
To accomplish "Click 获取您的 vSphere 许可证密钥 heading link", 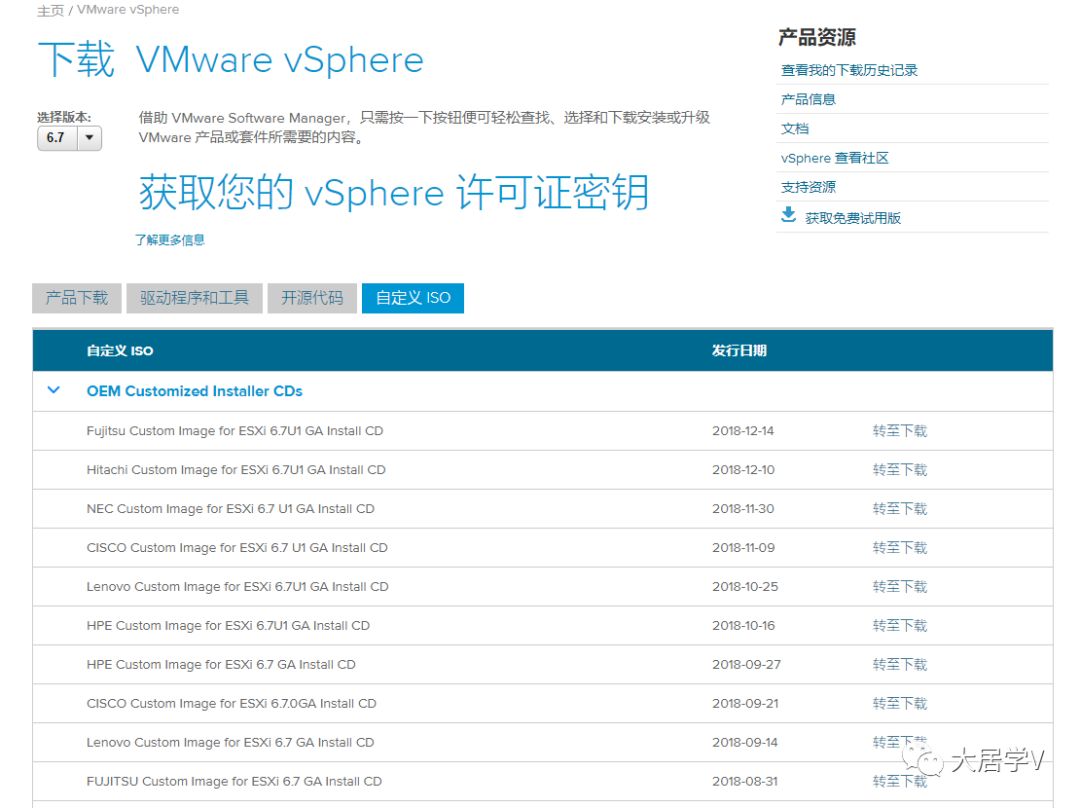I will pyautogui.click(x=394, y=192).
